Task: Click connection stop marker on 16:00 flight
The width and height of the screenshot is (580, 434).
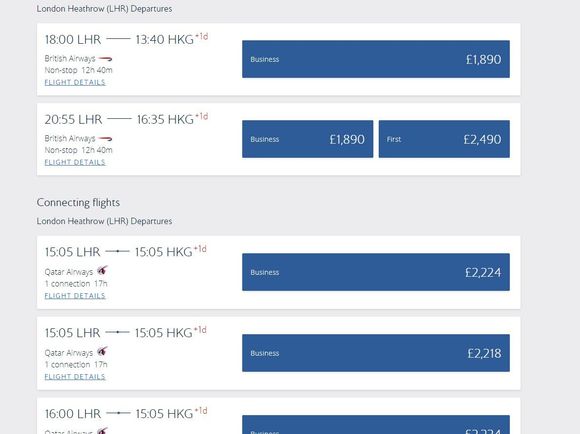Action: pos(118,413)
